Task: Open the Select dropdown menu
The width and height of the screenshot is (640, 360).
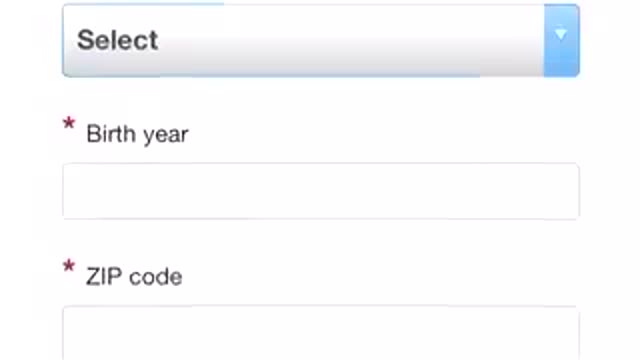Action: [x=321, y=40]
